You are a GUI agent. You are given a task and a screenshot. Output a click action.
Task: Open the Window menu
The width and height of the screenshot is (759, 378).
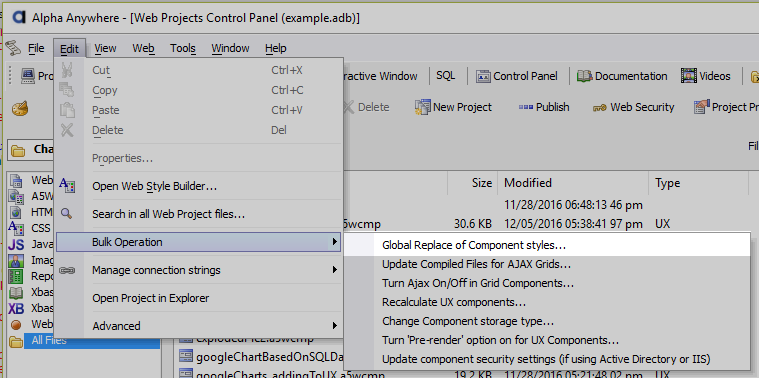230,48
